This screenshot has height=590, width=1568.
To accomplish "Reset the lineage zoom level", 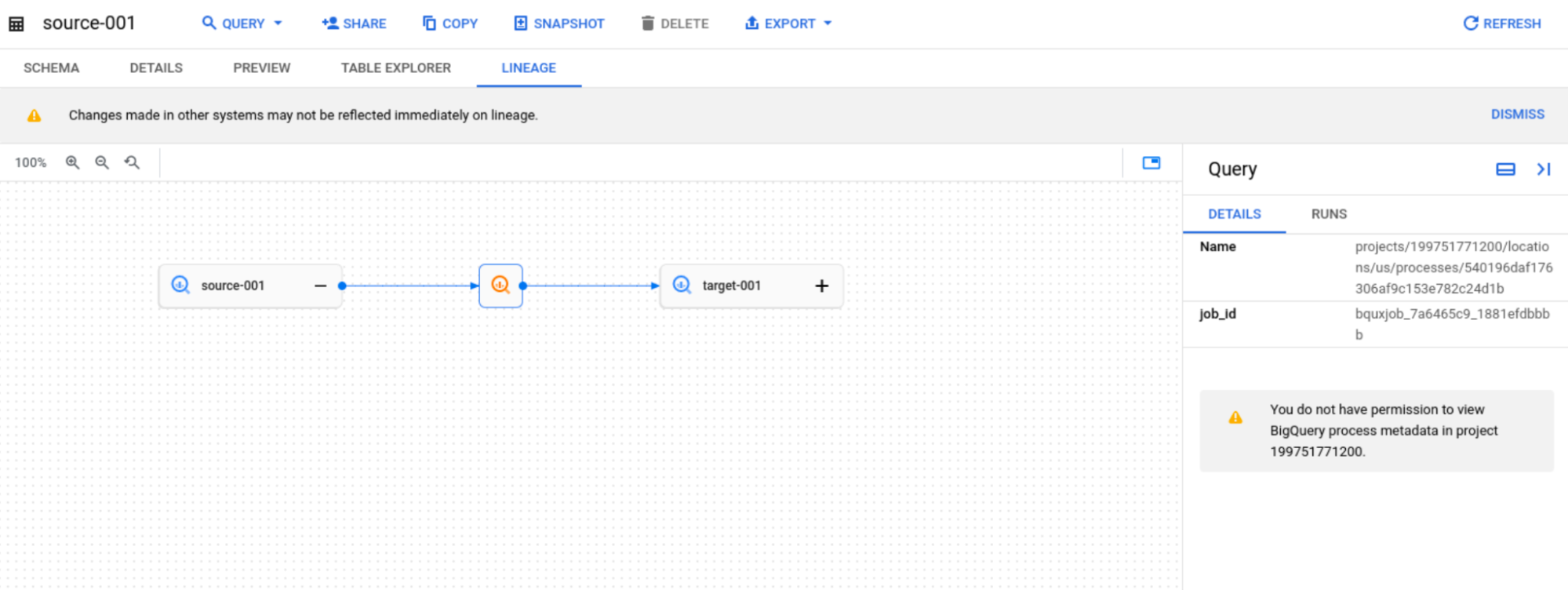I will [x=132, y=162].
